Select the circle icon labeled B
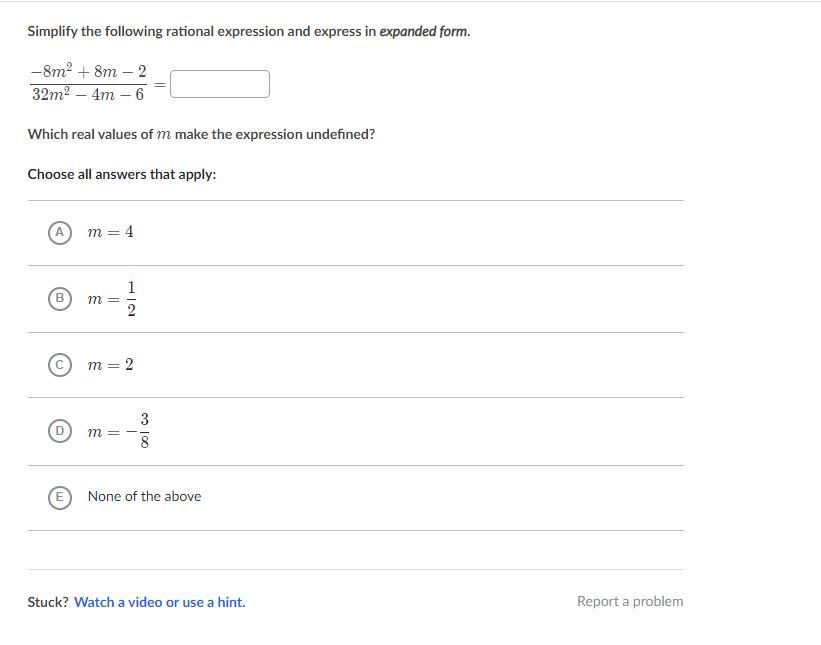 pyautogui.click(x=60, y=299)
